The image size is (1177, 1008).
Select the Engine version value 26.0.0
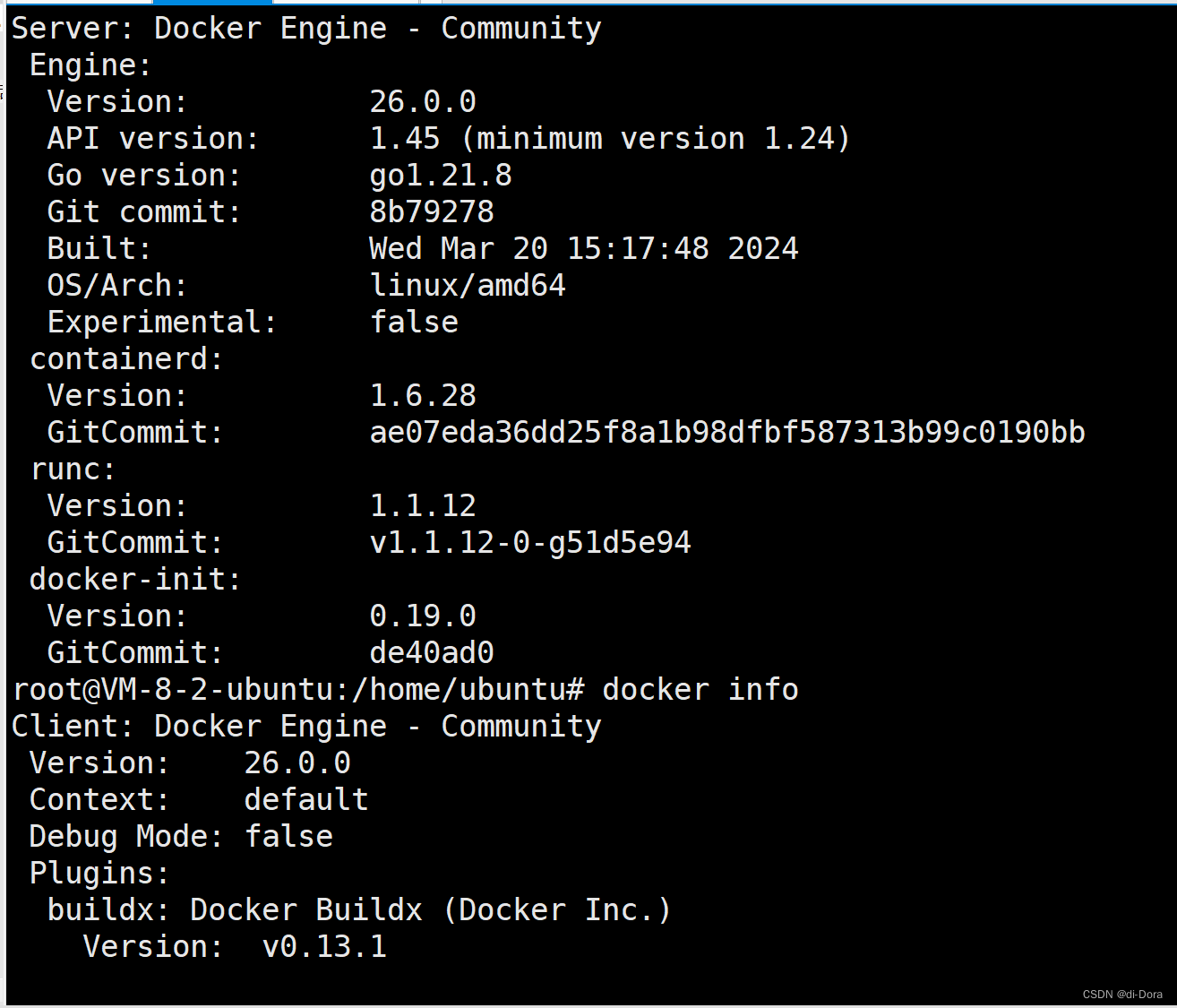coord(423,102)
